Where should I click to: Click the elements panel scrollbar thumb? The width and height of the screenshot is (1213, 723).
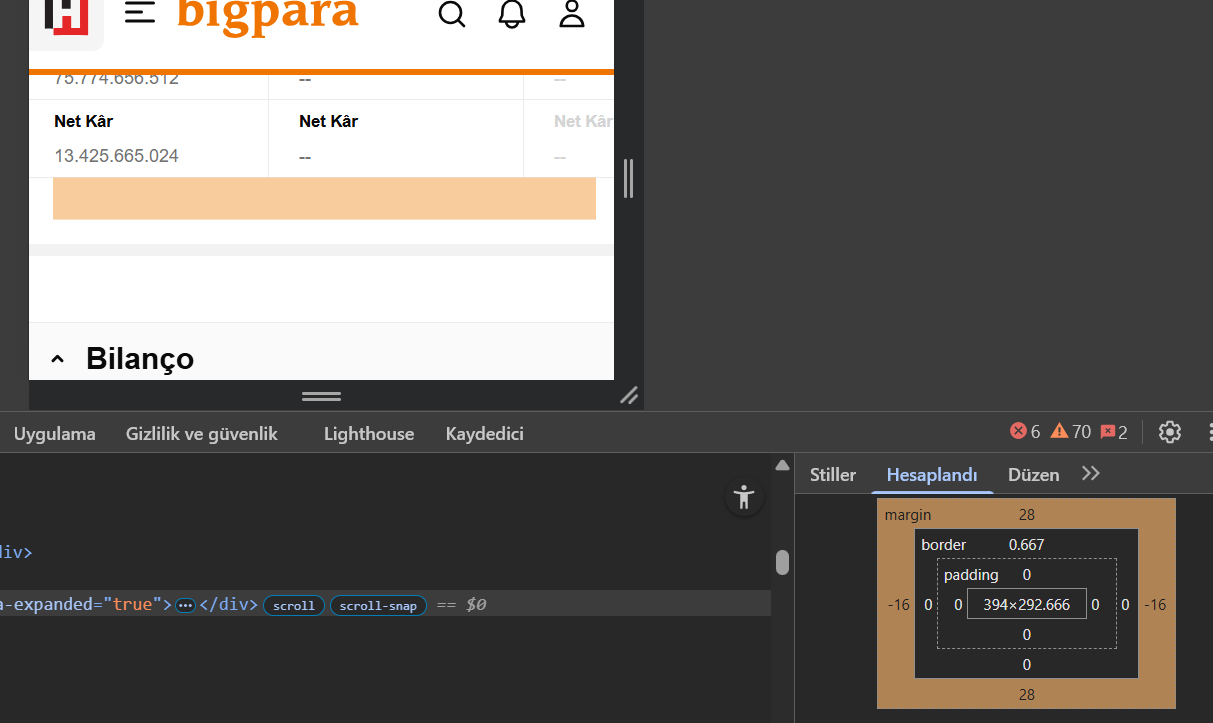[x=783, y=563]
